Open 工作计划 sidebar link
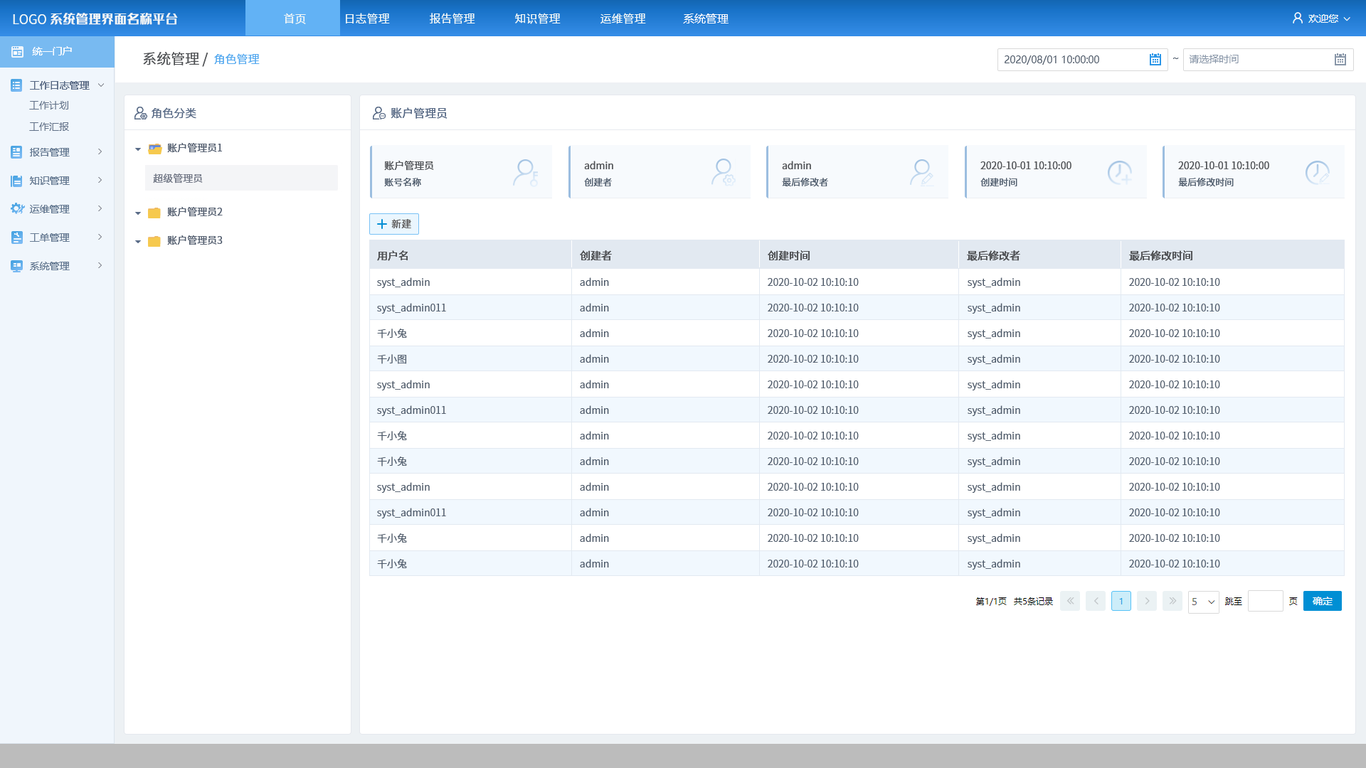This screenshot has width=1366, height=768. click(49, 106)
